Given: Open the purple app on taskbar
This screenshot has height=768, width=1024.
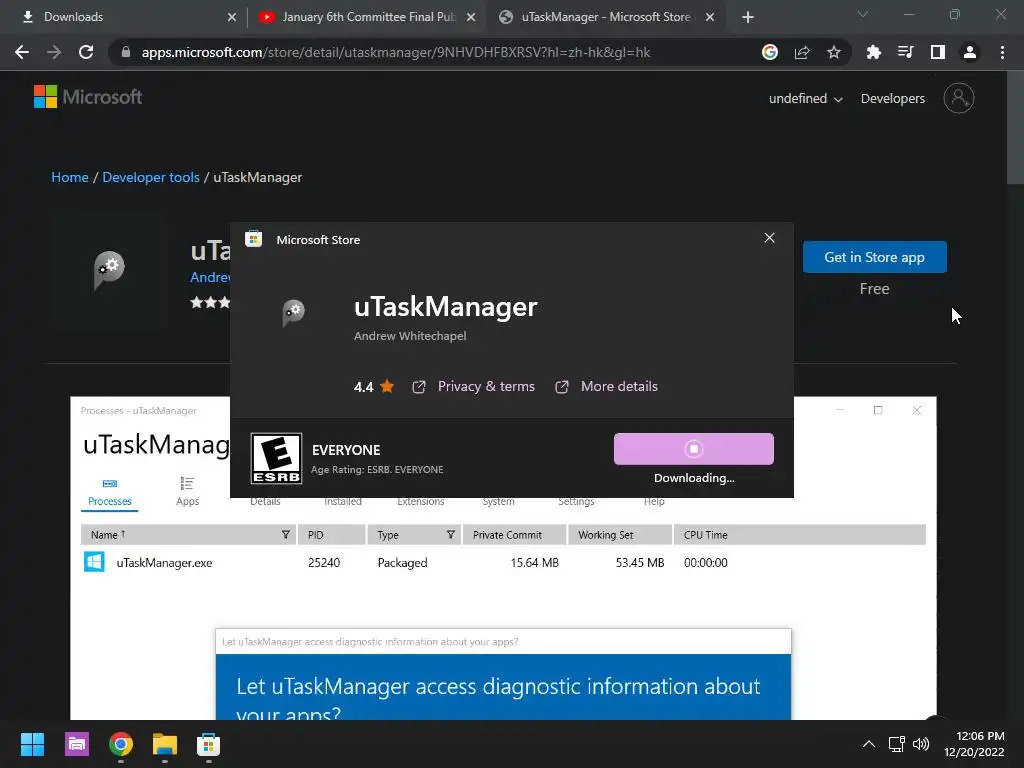Looking at the screenshot, I should [x=76, y=744].
